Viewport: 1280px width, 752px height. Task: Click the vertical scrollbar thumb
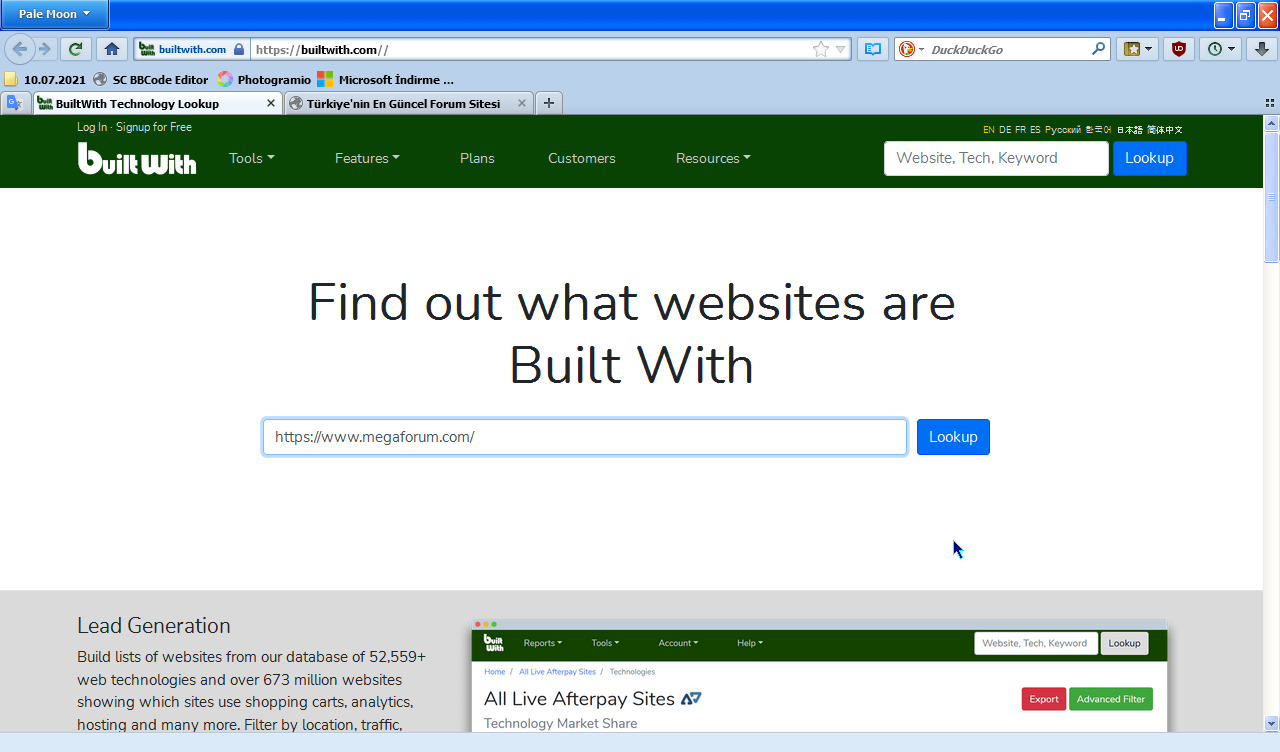[x=1272, y=197]
